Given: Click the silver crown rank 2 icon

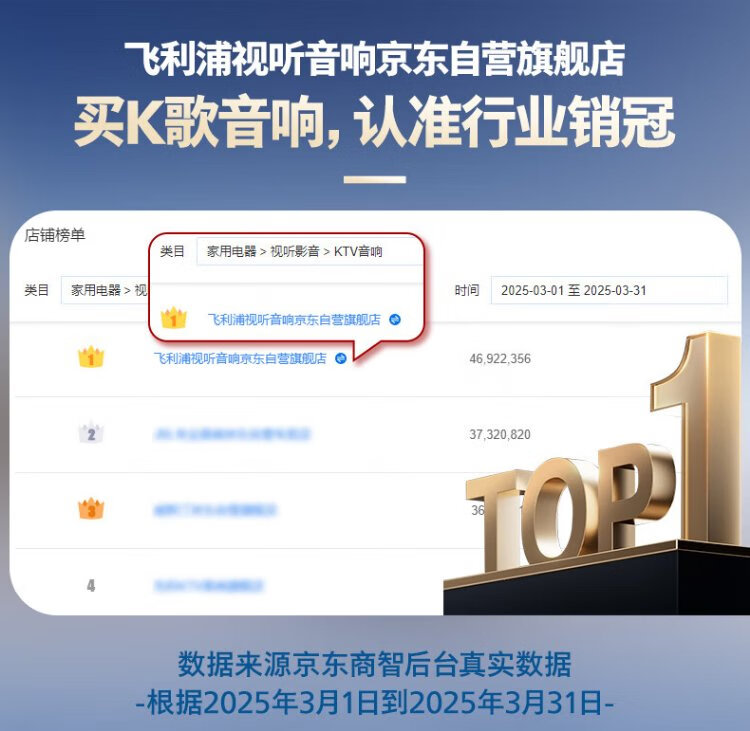Looking at the screenshot, I should click(91, 433).
